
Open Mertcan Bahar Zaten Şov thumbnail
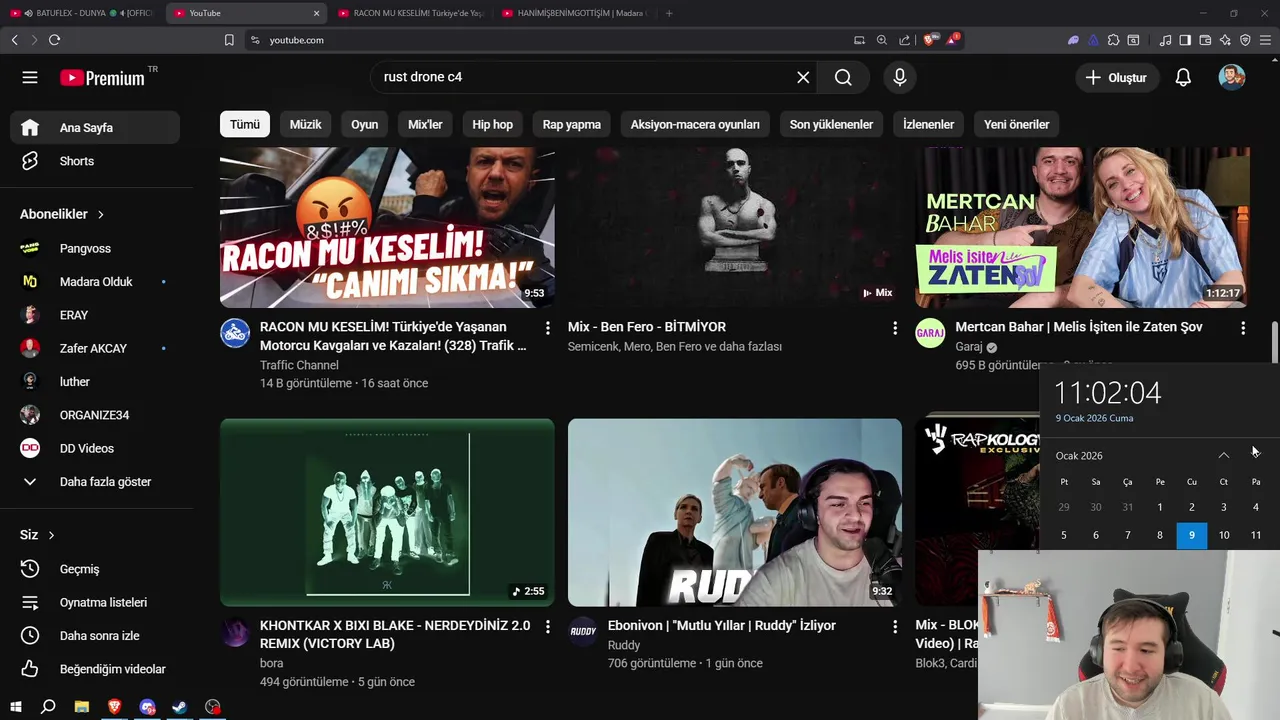coord(1082,227)
